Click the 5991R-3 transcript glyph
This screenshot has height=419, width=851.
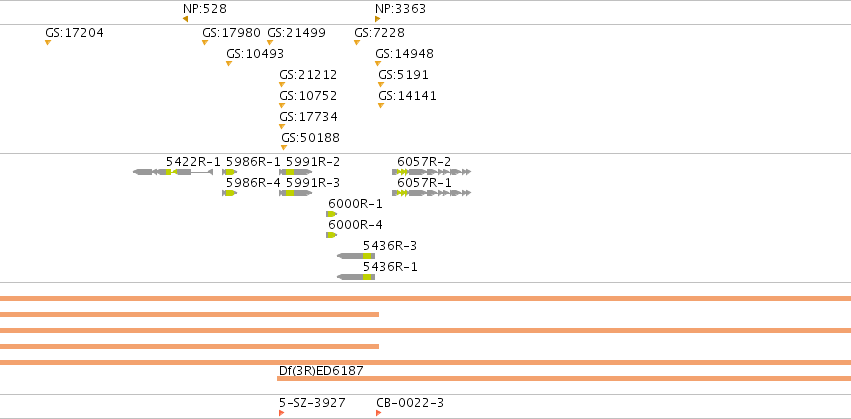pos(296,193)
